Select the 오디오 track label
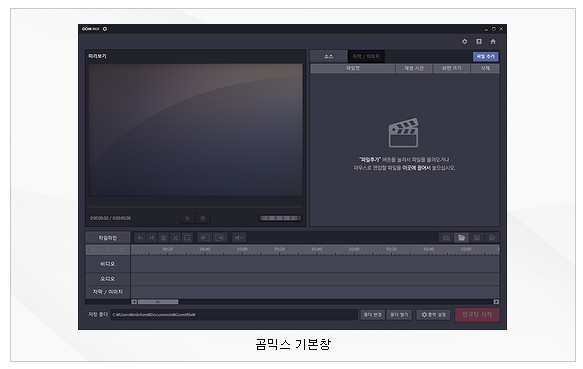The image size is (583, 369). click(x=108, y=279)
